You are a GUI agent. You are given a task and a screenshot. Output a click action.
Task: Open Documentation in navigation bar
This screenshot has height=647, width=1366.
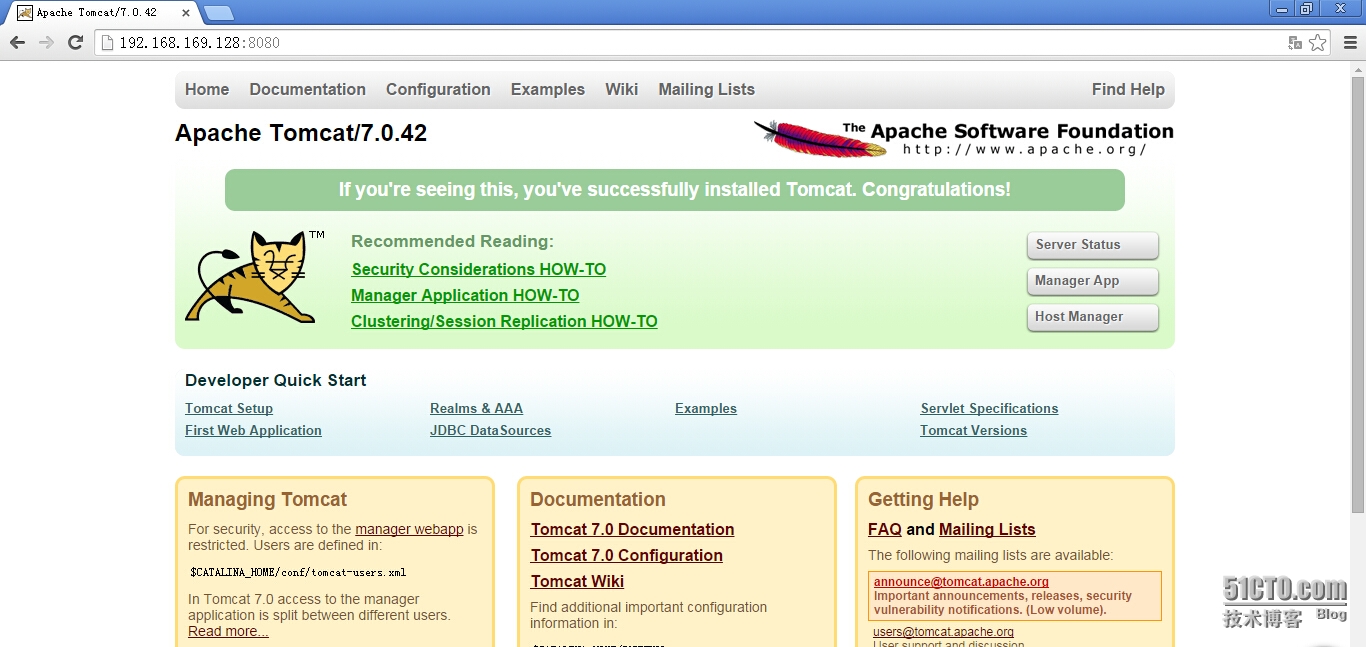[x=308, y=89]
